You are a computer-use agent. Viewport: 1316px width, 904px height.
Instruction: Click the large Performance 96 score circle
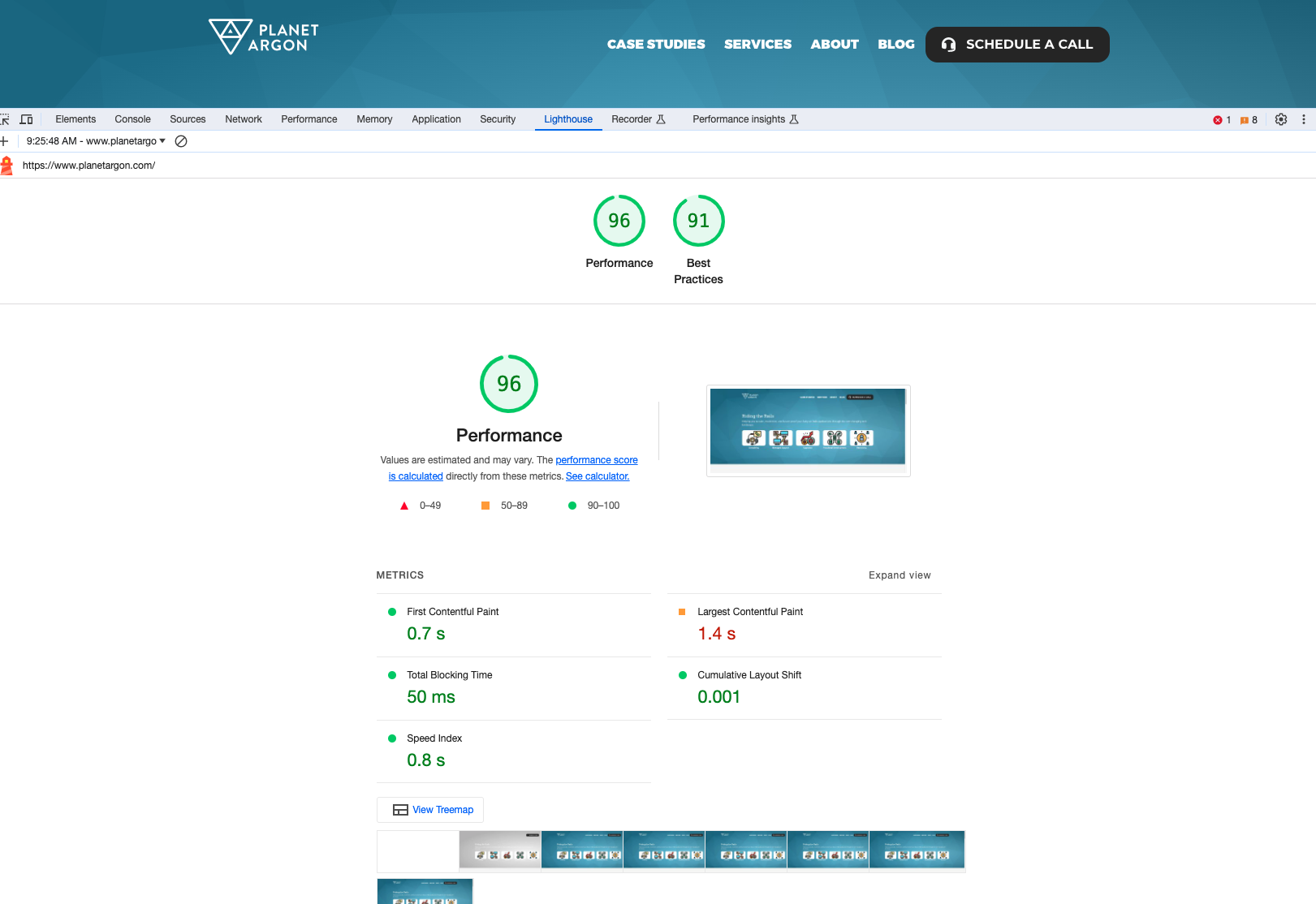pos(509,384)
